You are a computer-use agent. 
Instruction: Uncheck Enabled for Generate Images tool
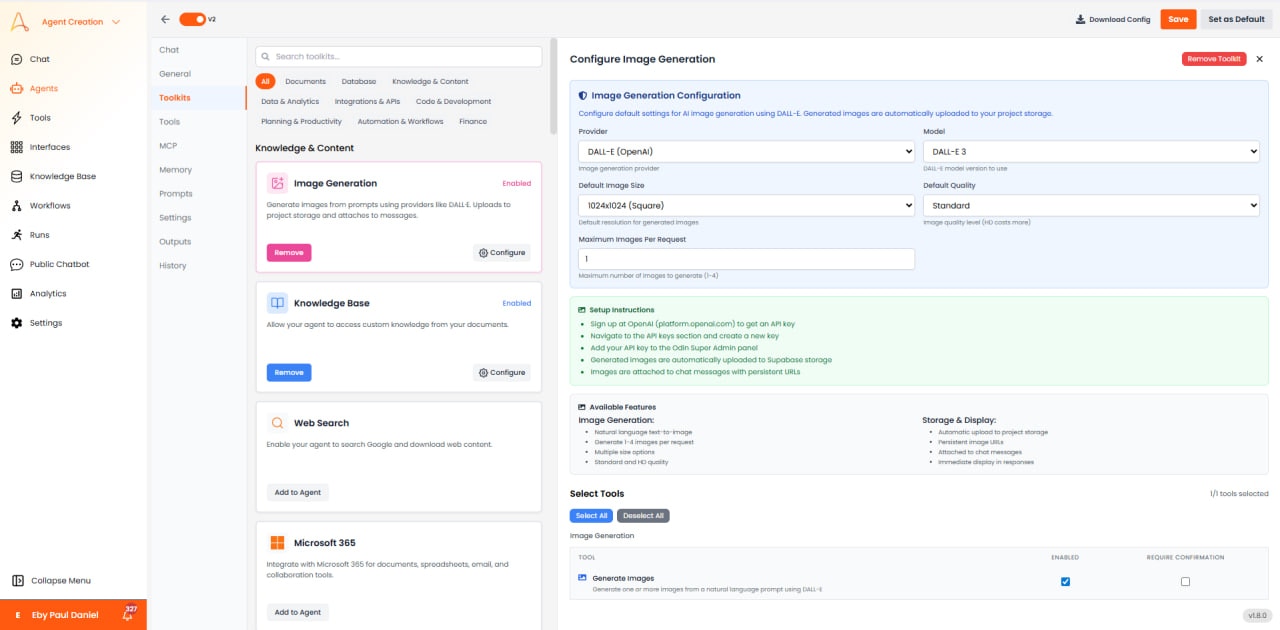tap(1065, 581)
